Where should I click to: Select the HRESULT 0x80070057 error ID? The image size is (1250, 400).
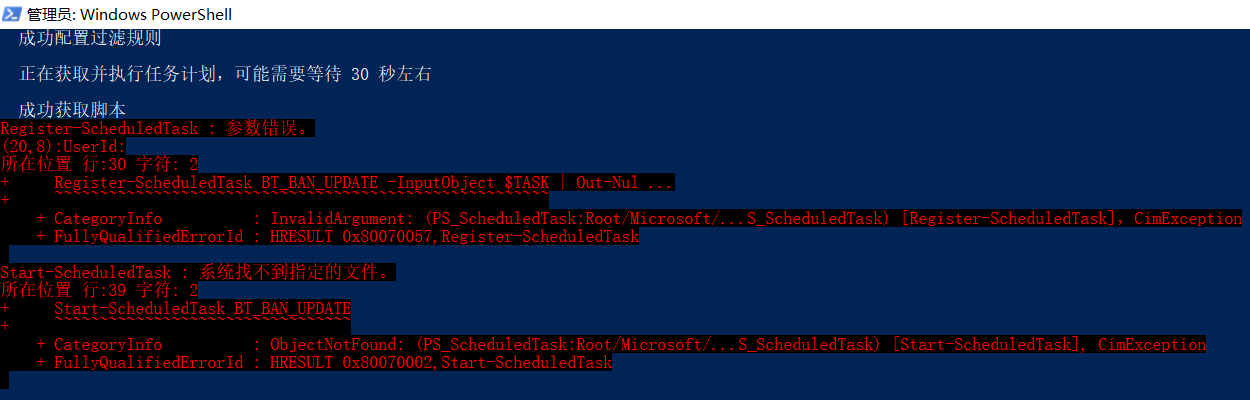[x=354, y=236]
